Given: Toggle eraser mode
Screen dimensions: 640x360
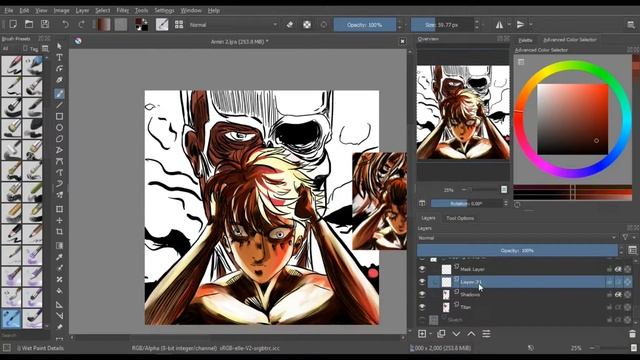Looking at the screenshot, I should pyautogui.click(x=290, y=24).
